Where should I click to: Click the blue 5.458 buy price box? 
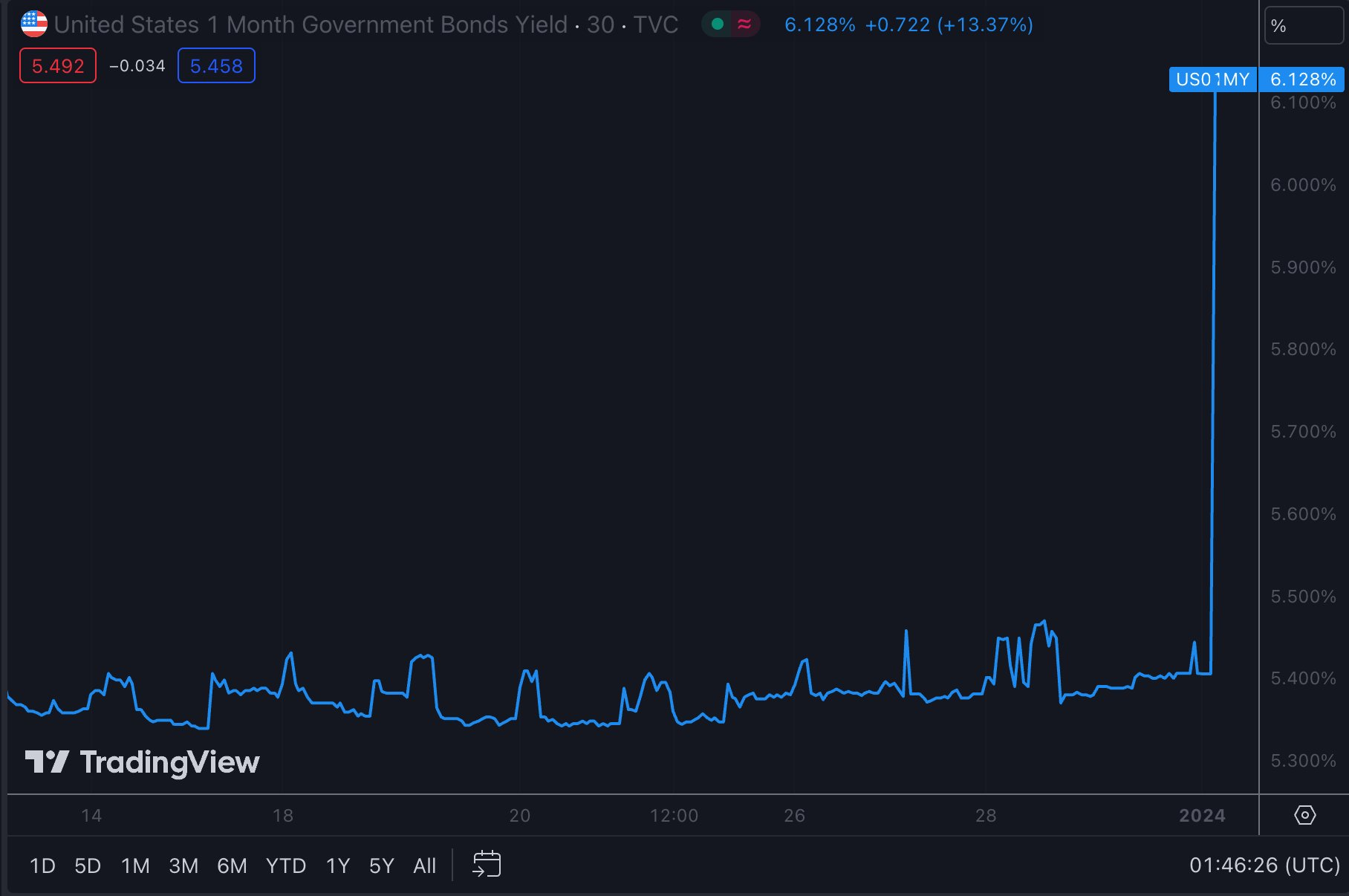point(216,65)
